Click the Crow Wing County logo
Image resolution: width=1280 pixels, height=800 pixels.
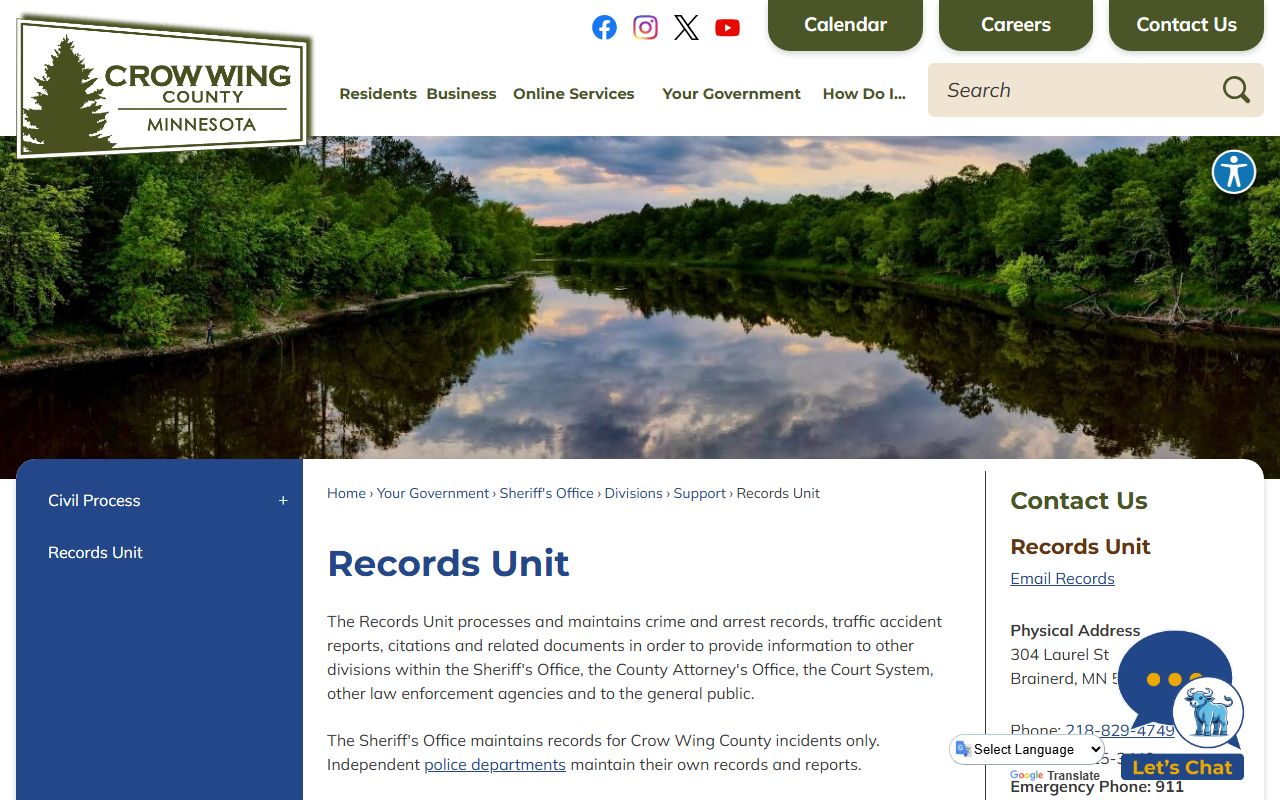coord(163,88)
